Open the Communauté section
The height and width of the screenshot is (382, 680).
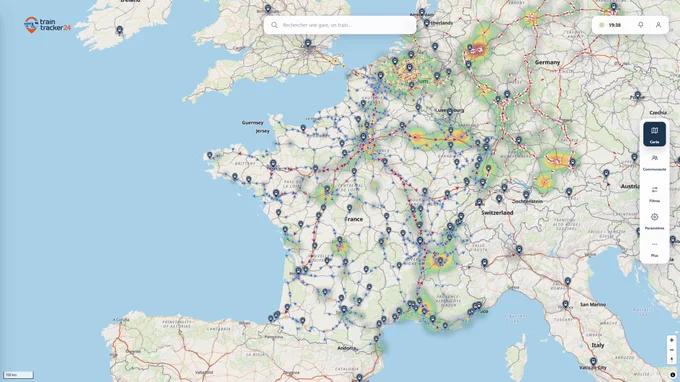click(654, 162)
